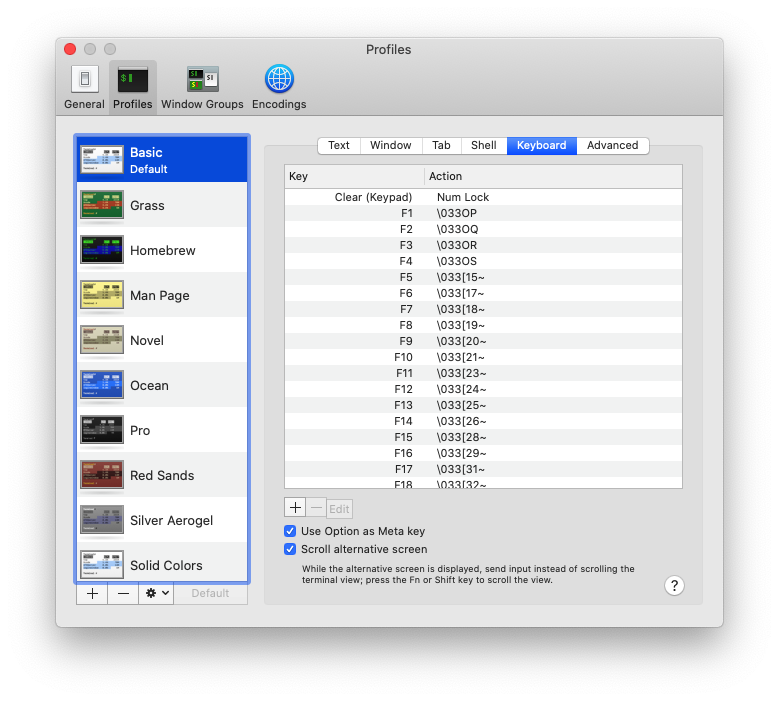Open the help button
This screenshot has height=701, width=779.
[x=674, y=586]
